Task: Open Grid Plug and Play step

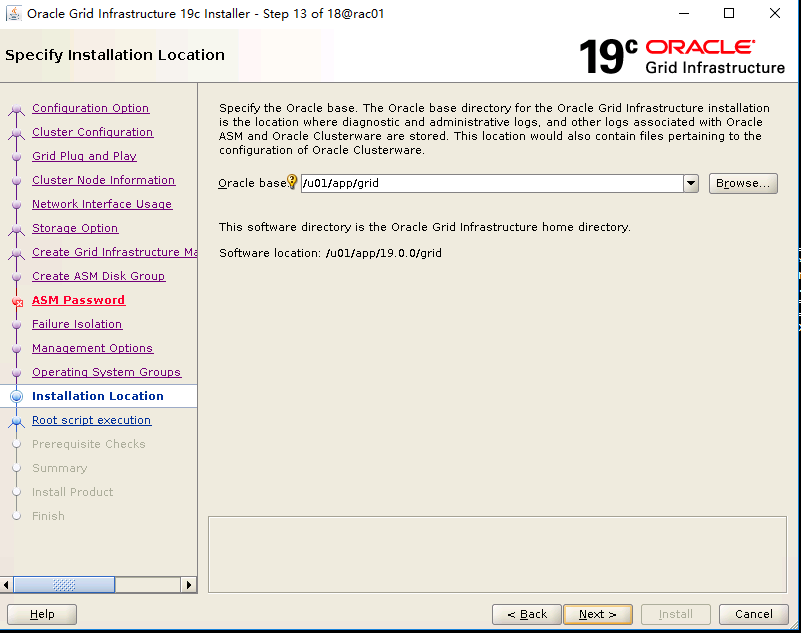Action: tap(84, 156)
